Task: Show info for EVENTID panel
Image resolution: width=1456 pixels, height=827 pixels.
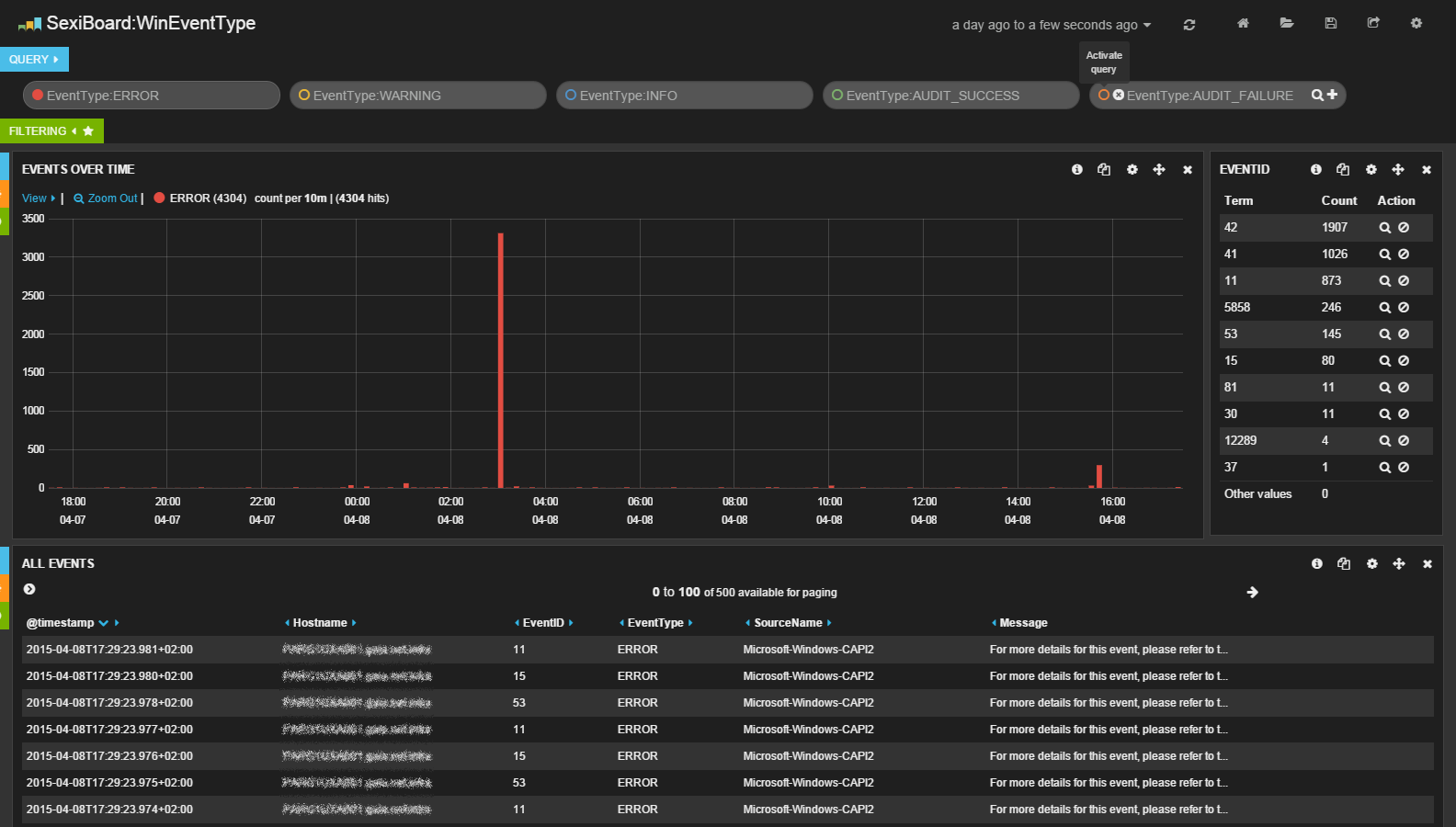Action: (x=1316, y=169)
